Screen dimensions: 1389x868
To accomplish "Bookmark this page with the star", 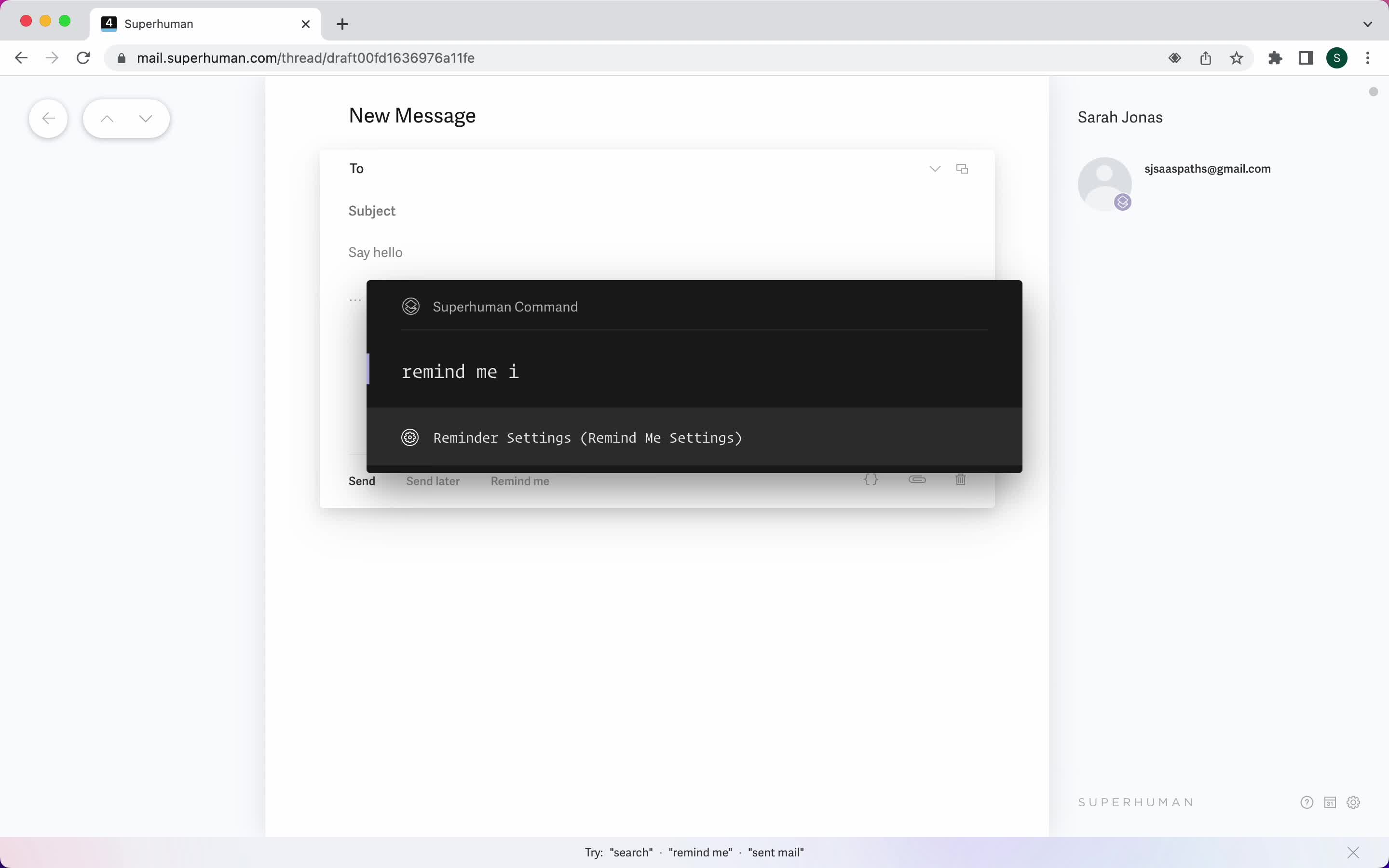I will pyautogui.click(x=1236, y=58).
